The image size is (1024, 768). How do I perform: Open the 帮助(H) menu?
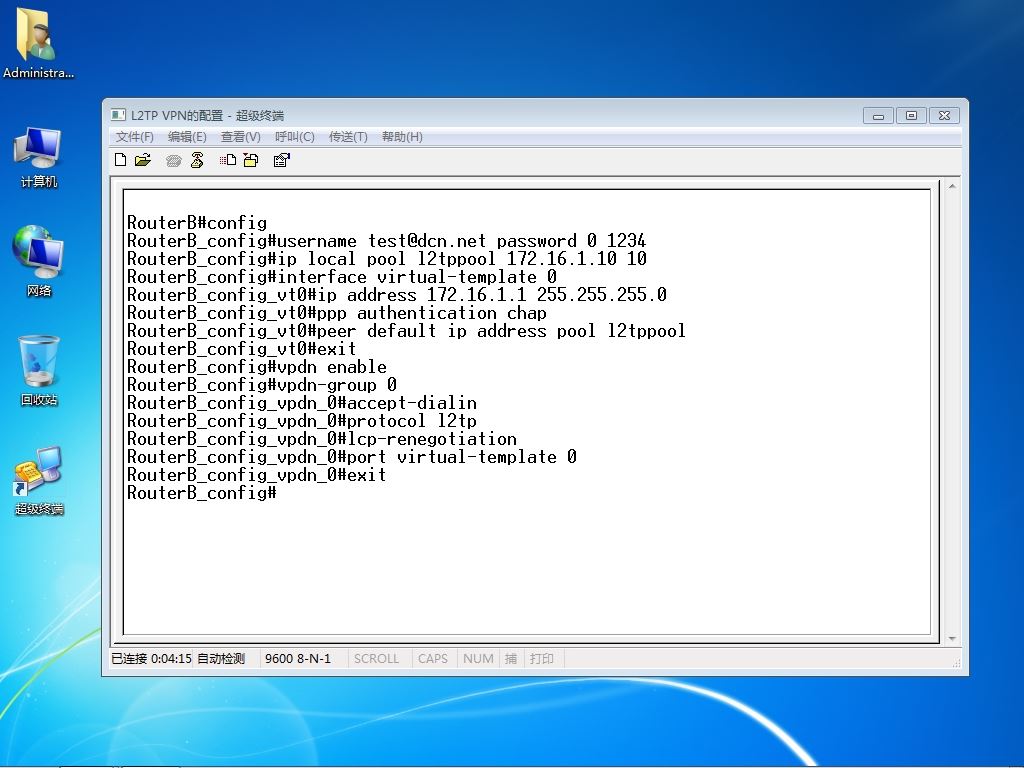(x=402, y=136)
